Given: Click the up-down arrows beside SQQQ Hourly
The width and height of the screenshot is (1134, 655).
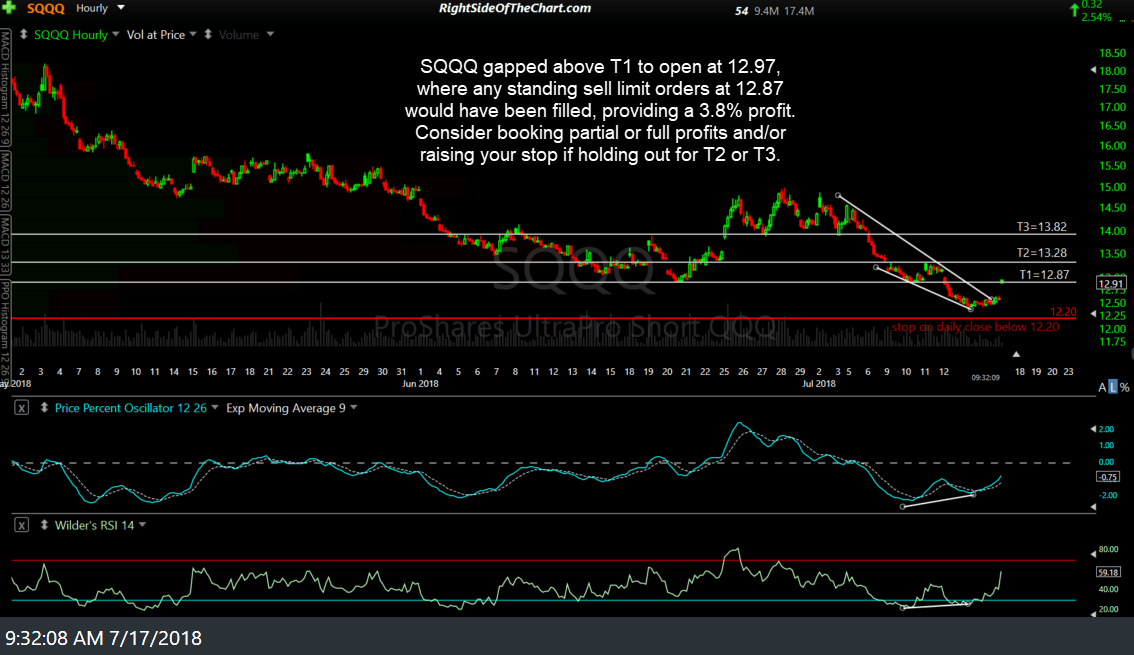Looking at the screenshot, I should [x=23, y=35].
